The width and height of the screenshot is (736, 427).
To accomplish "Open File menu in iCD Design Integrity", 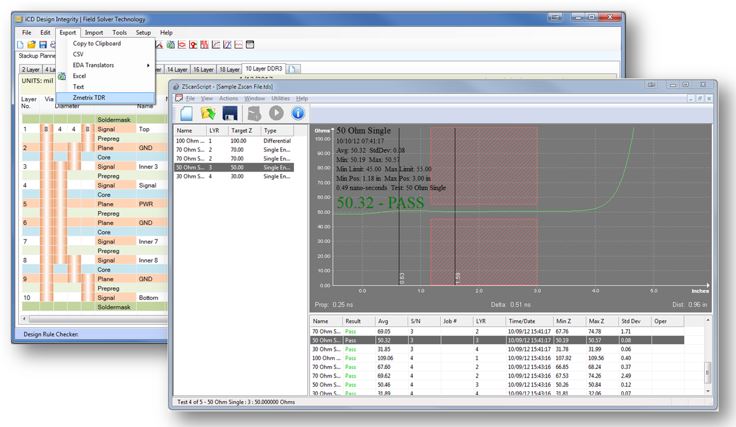I will click(x=27, y=32).
